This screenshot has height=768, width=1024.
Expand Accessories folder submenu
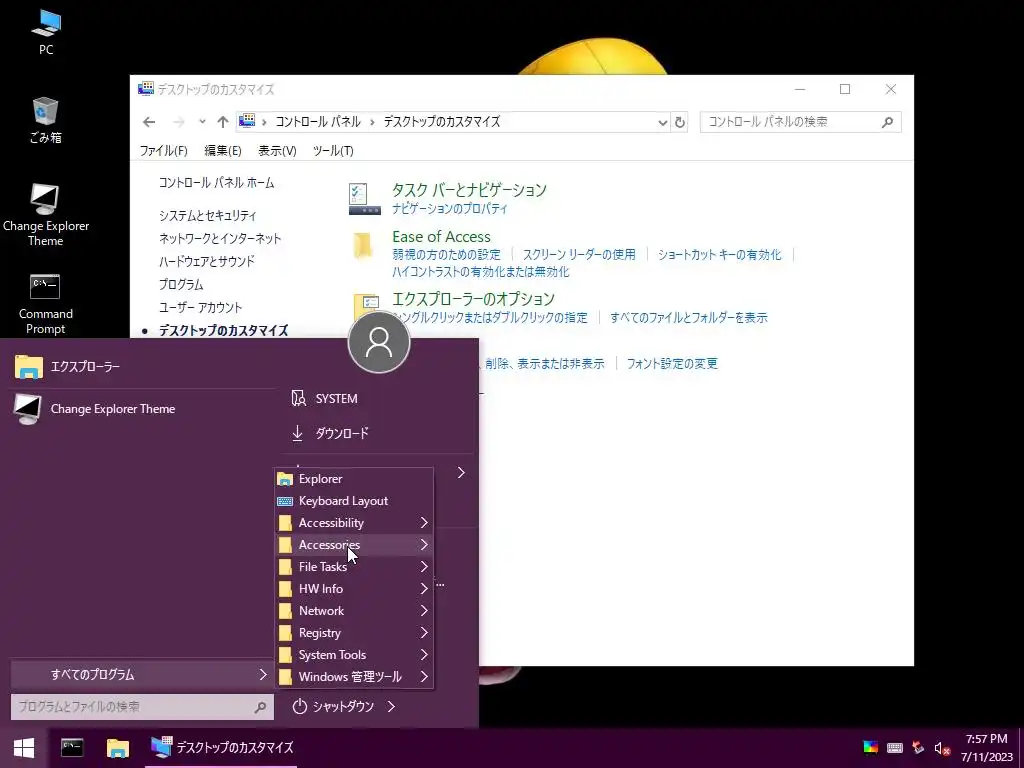[x=354, y=545]
